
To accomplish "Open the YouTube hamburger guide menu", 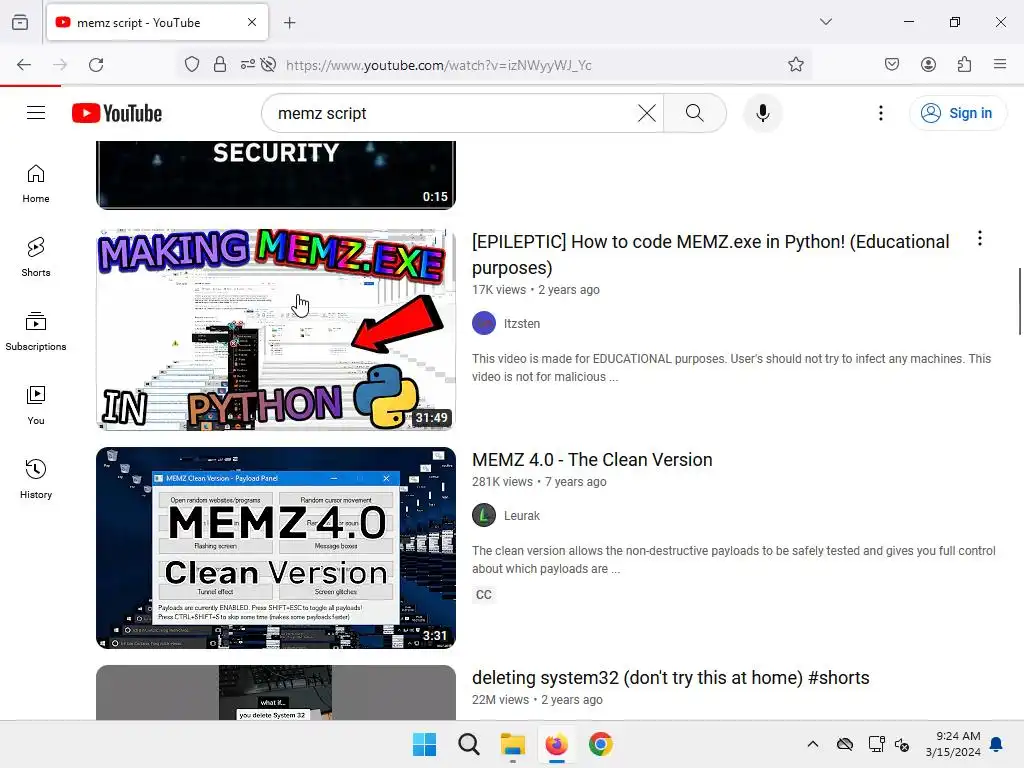I will 36,113.
